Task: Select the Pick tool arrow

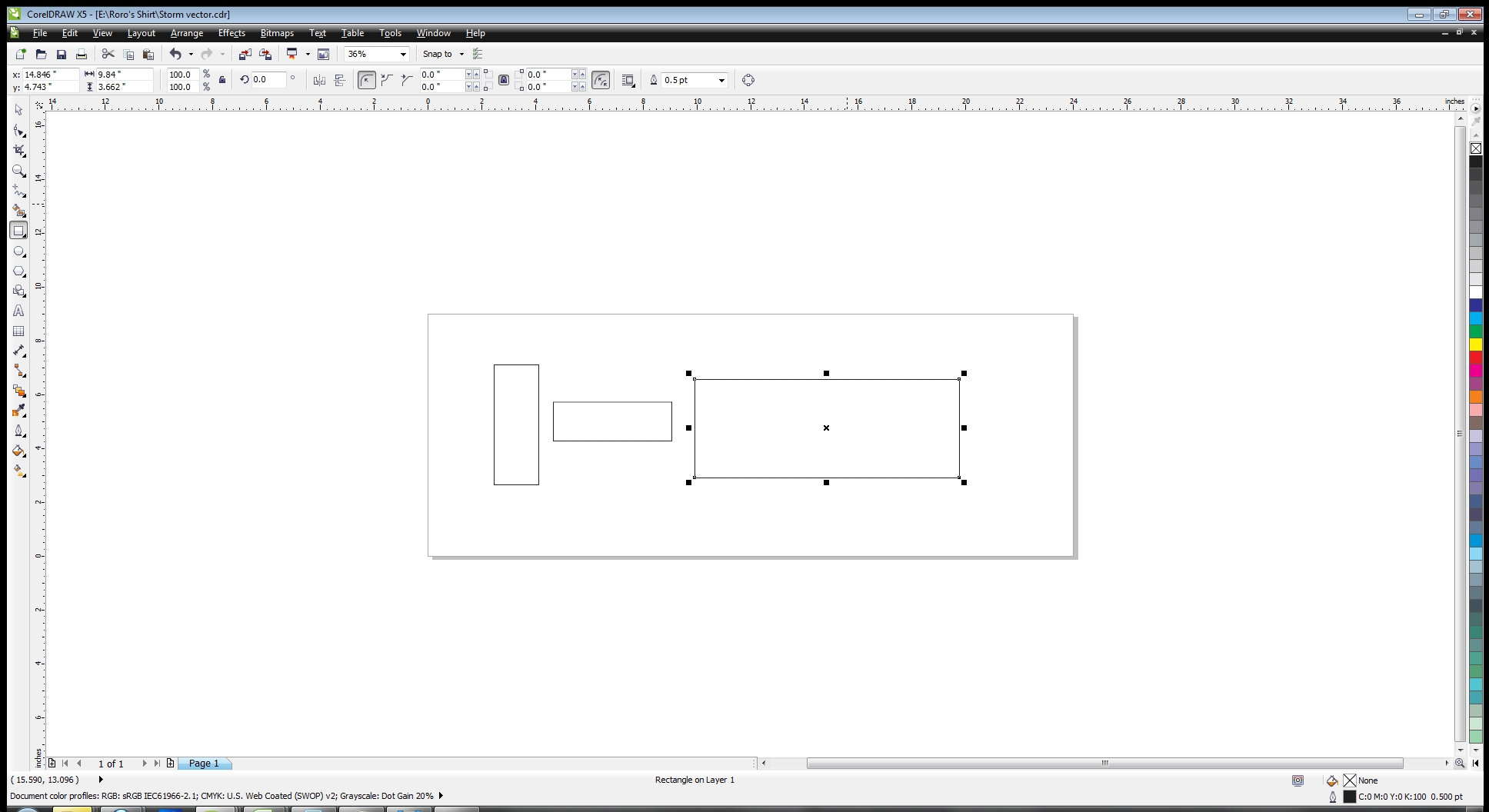Action: (18, 110)
